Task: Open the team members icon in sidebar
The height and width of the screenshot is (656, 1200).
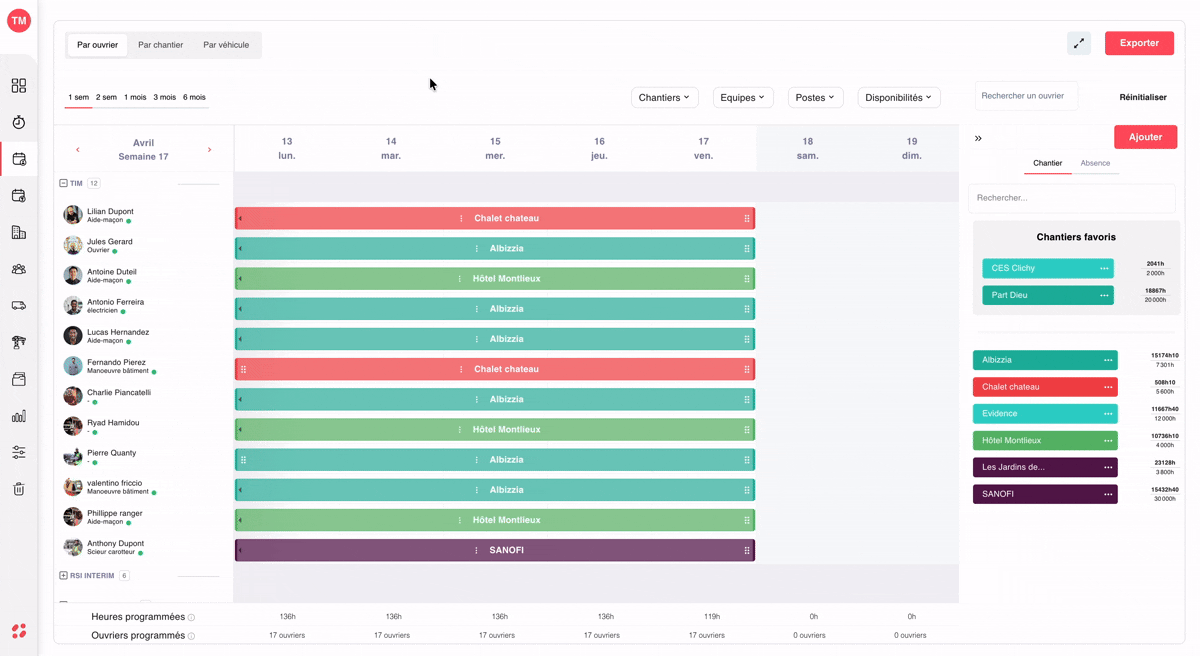Action: (x=18, y=269)
